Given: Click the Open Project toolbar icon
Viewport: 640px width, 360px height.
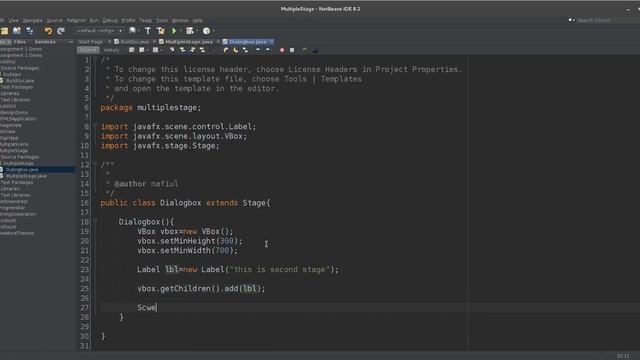Looking at the screenshot, I should point(17,31).
